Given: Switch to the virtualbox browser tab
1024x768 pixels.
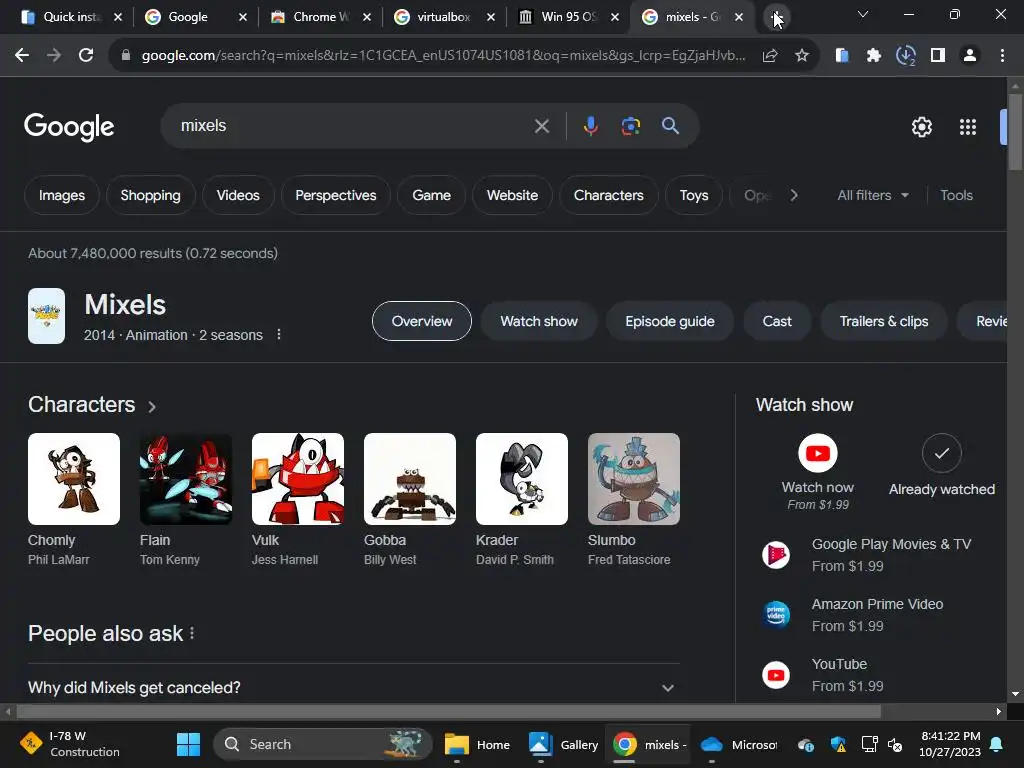Looking at the screenshot, I should (x=443, y=17).
